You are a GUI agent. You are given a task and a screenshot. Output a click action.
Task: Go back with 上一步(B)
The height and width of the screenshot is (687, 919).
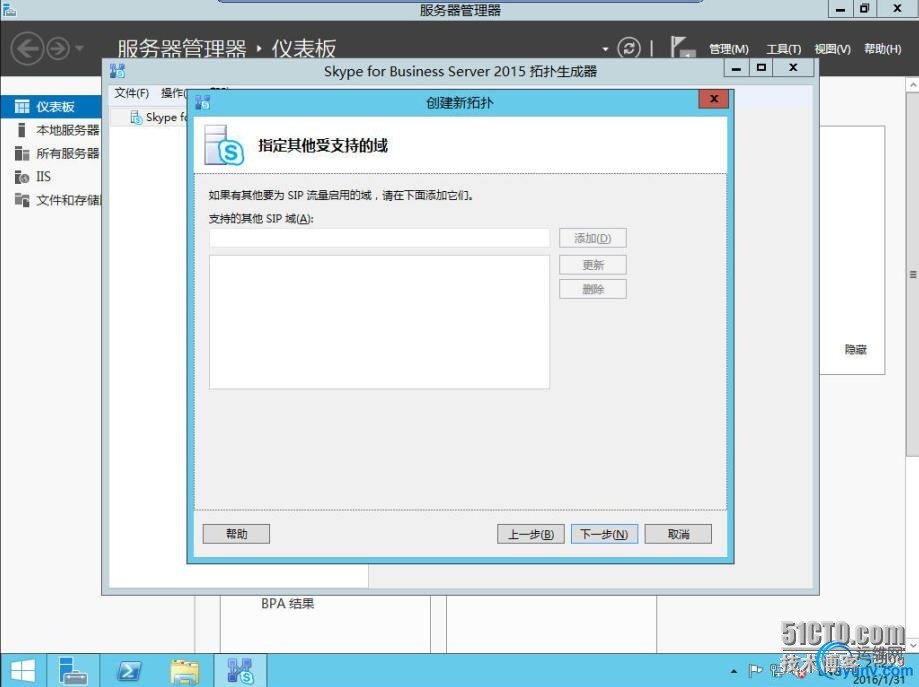point(530,534)
